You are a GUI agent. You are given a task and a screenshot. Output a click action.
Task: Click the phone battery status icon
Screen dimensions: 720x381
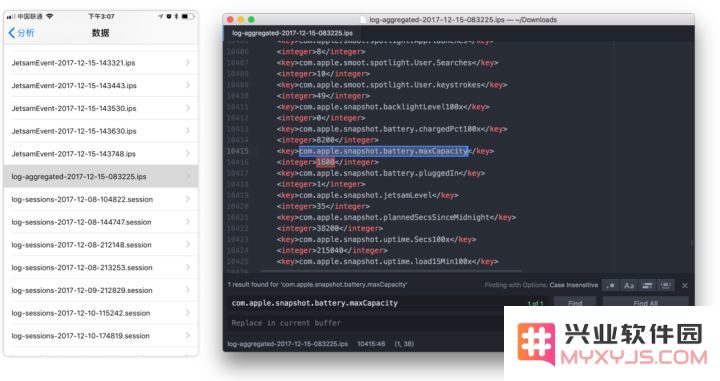pyautogui.click(x=187, y=16)
